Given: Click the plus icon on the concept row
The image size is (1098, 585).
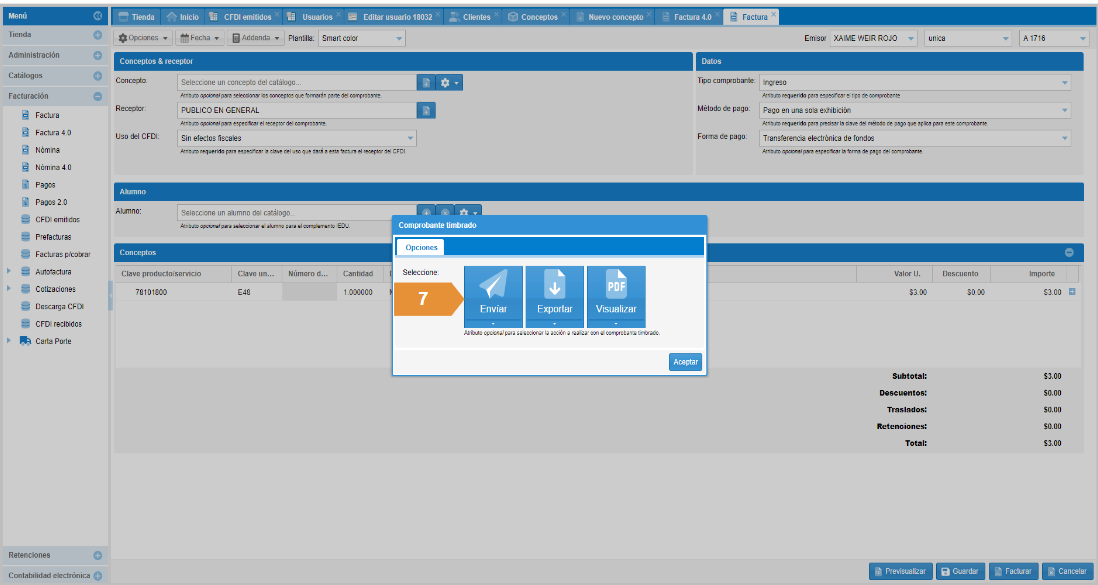Looking at the screenshot, I should click(x=1073, y=292).
